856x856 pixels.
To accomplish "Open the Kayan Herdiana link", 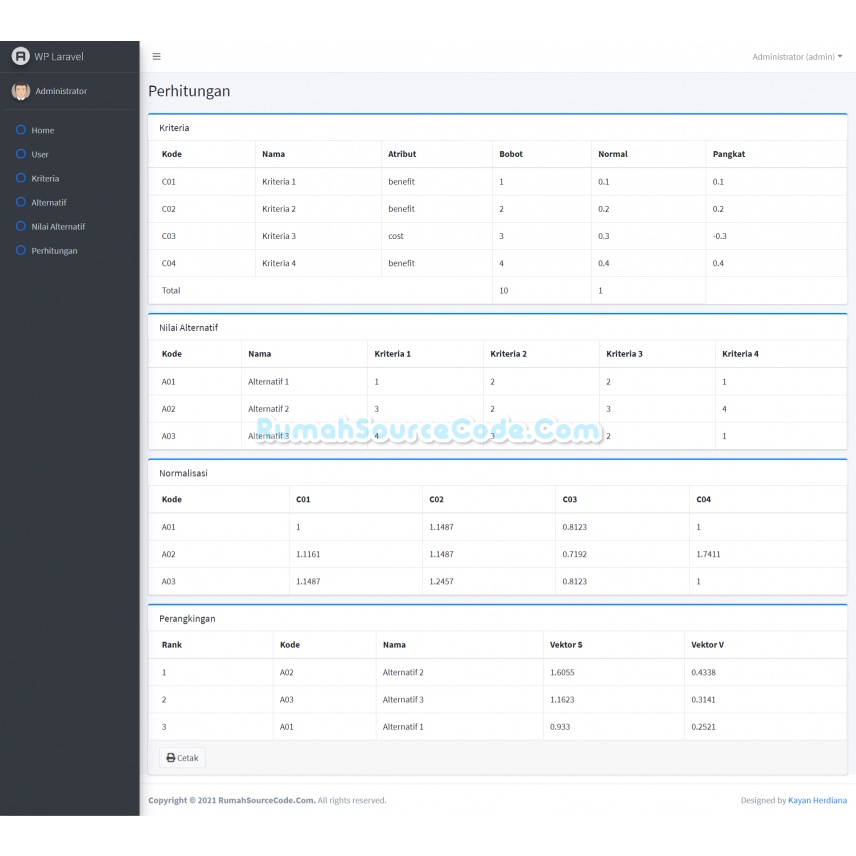I will pyautogui.click(x=817, y=800).
